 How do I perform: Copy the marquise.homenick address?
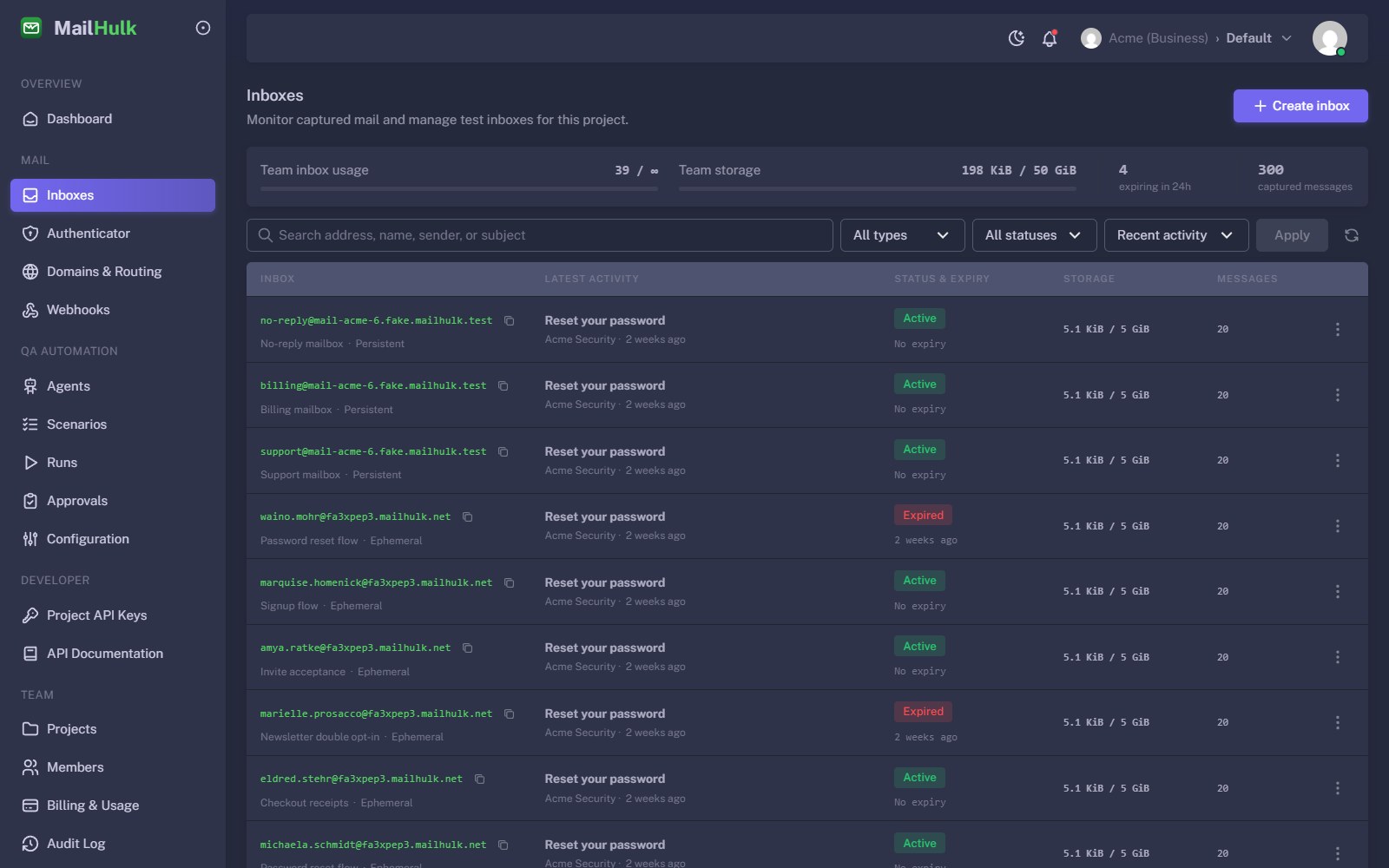[510, 582]
